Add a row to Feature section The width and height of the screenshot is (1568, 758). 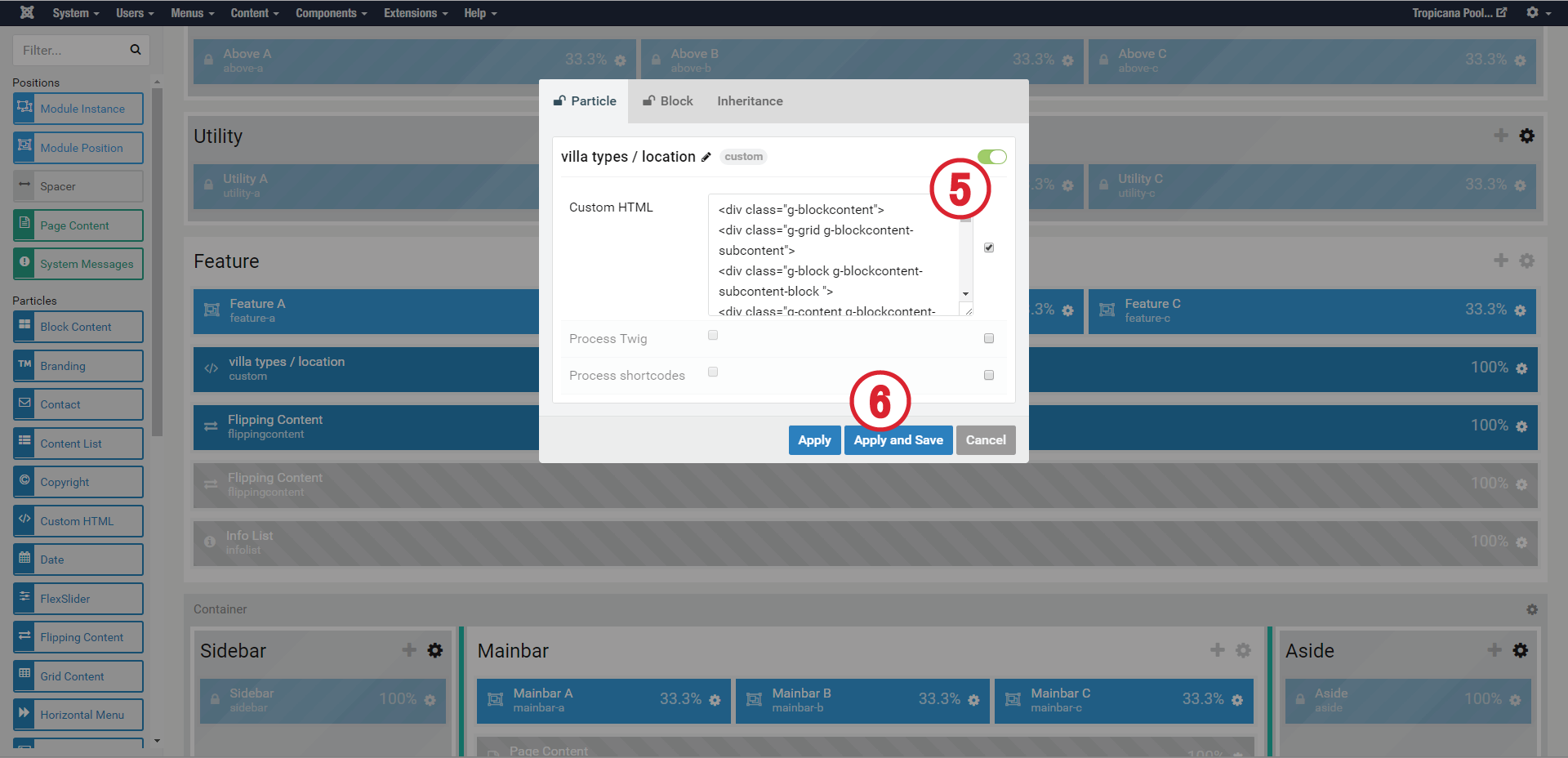click(x=1501, y=261)
